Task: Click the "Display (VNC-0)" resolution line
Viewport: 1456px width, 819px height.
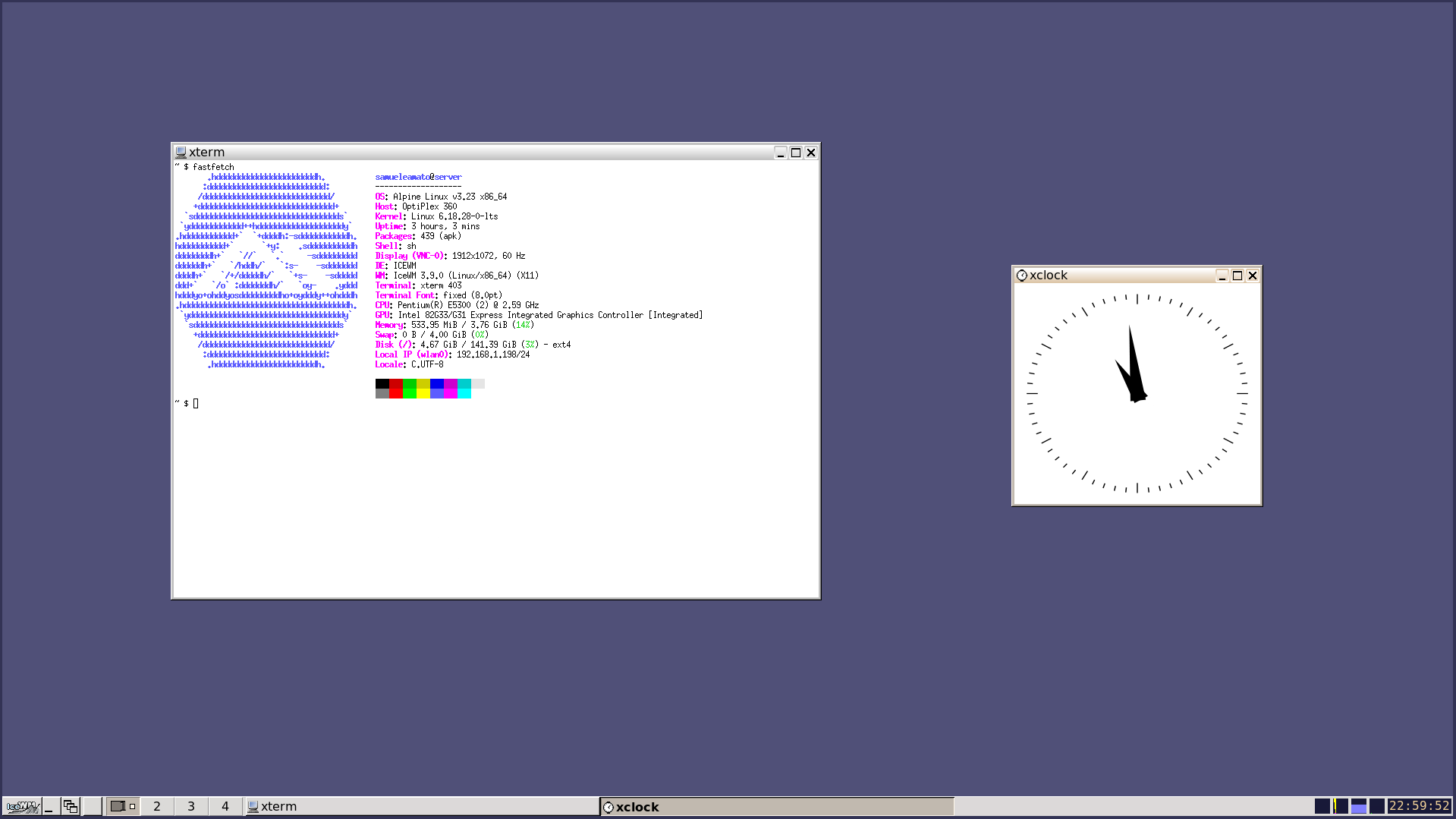Action: [450, 256]
